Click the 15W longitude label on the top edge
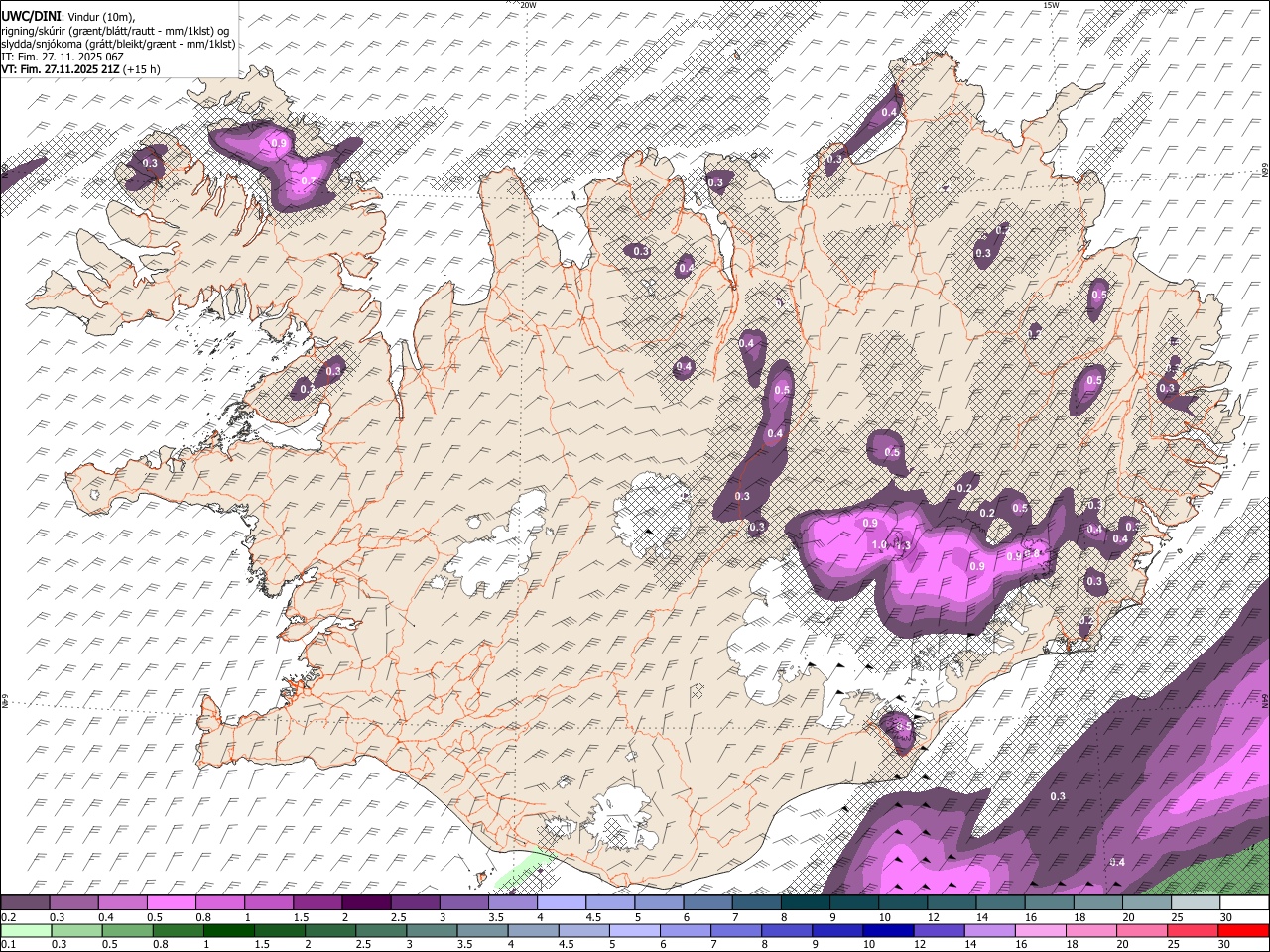This screenshot has width=1270, height=952. pos(1051,5)
